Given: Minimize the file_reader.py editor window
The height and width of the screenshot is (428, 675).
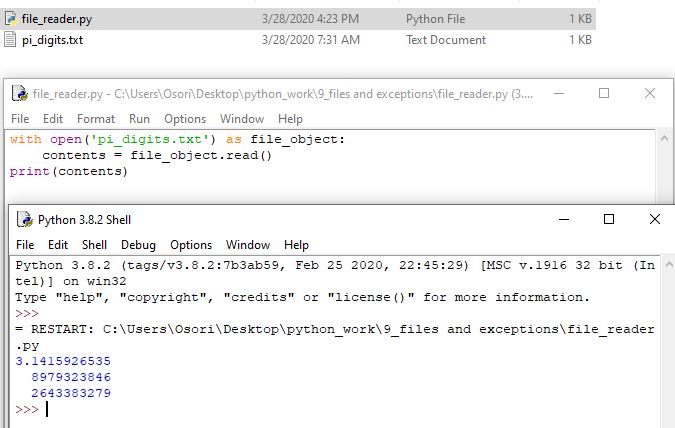Looking at the screenshot, I should [559, 93].
